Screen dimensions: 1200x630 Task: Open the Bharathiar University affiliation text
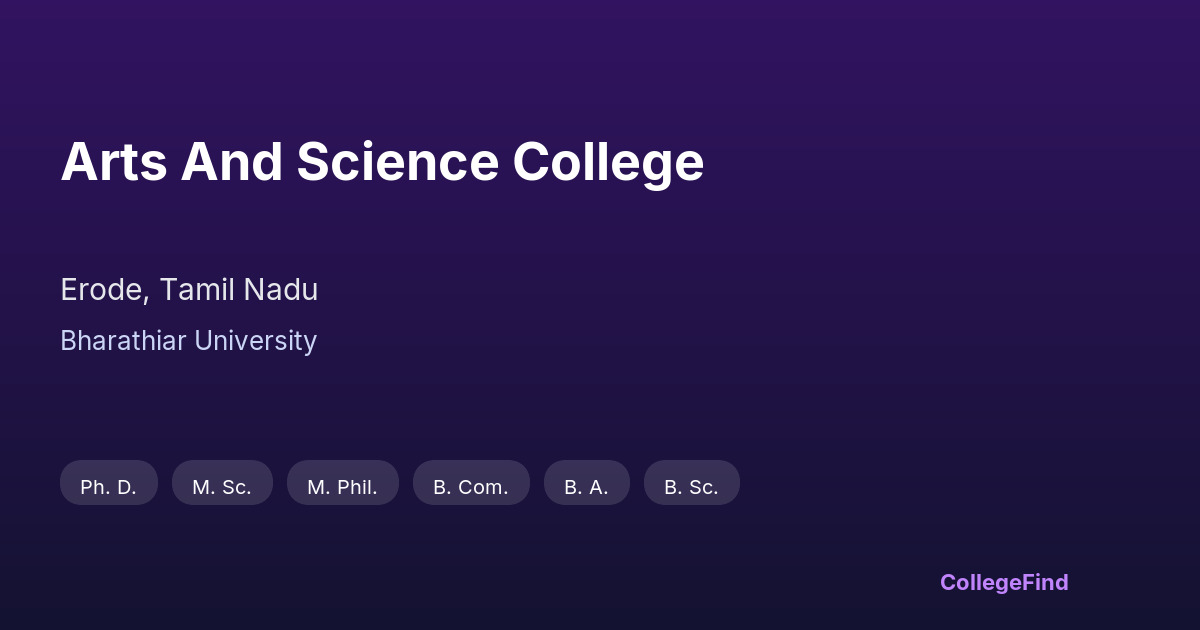188,341
